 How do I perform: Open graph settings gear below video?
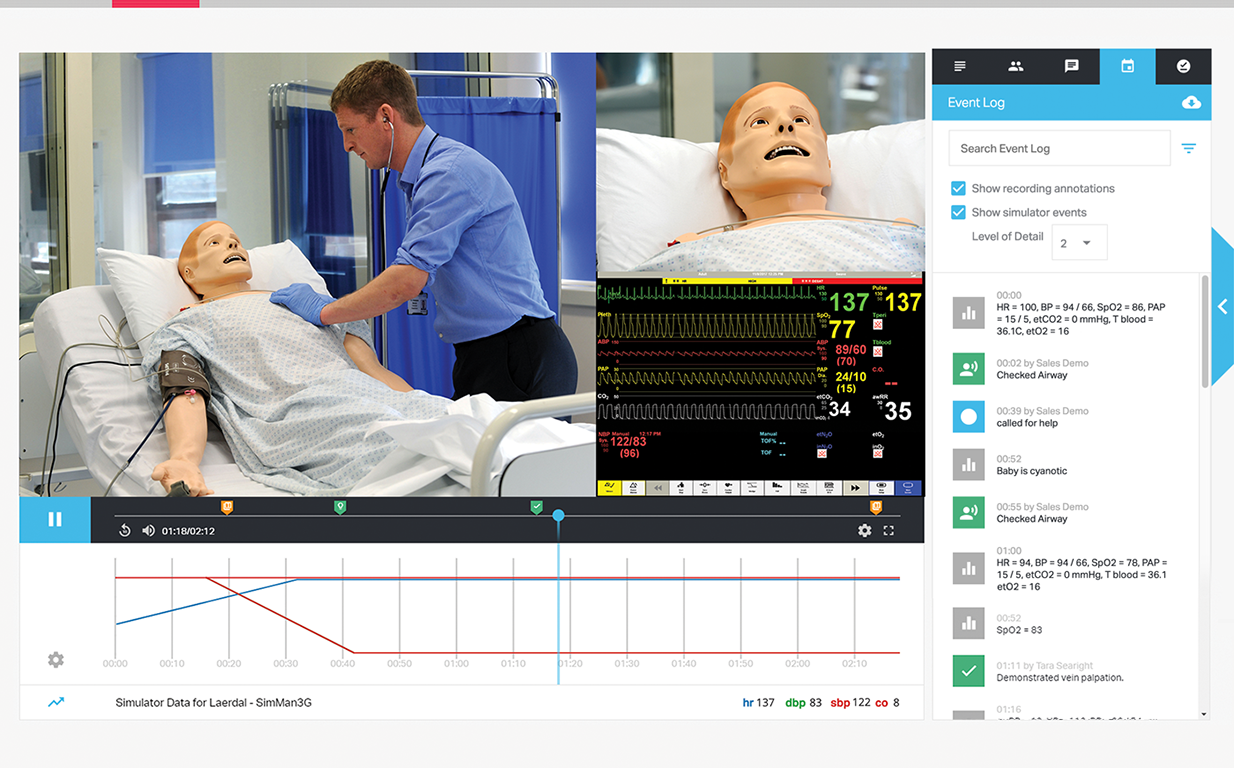[55, 660]
